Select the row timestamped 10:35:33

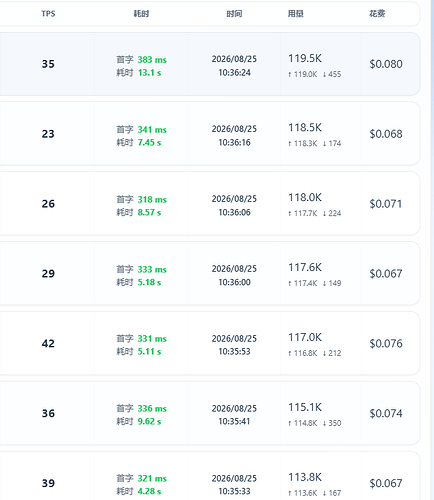coord(210,476)
